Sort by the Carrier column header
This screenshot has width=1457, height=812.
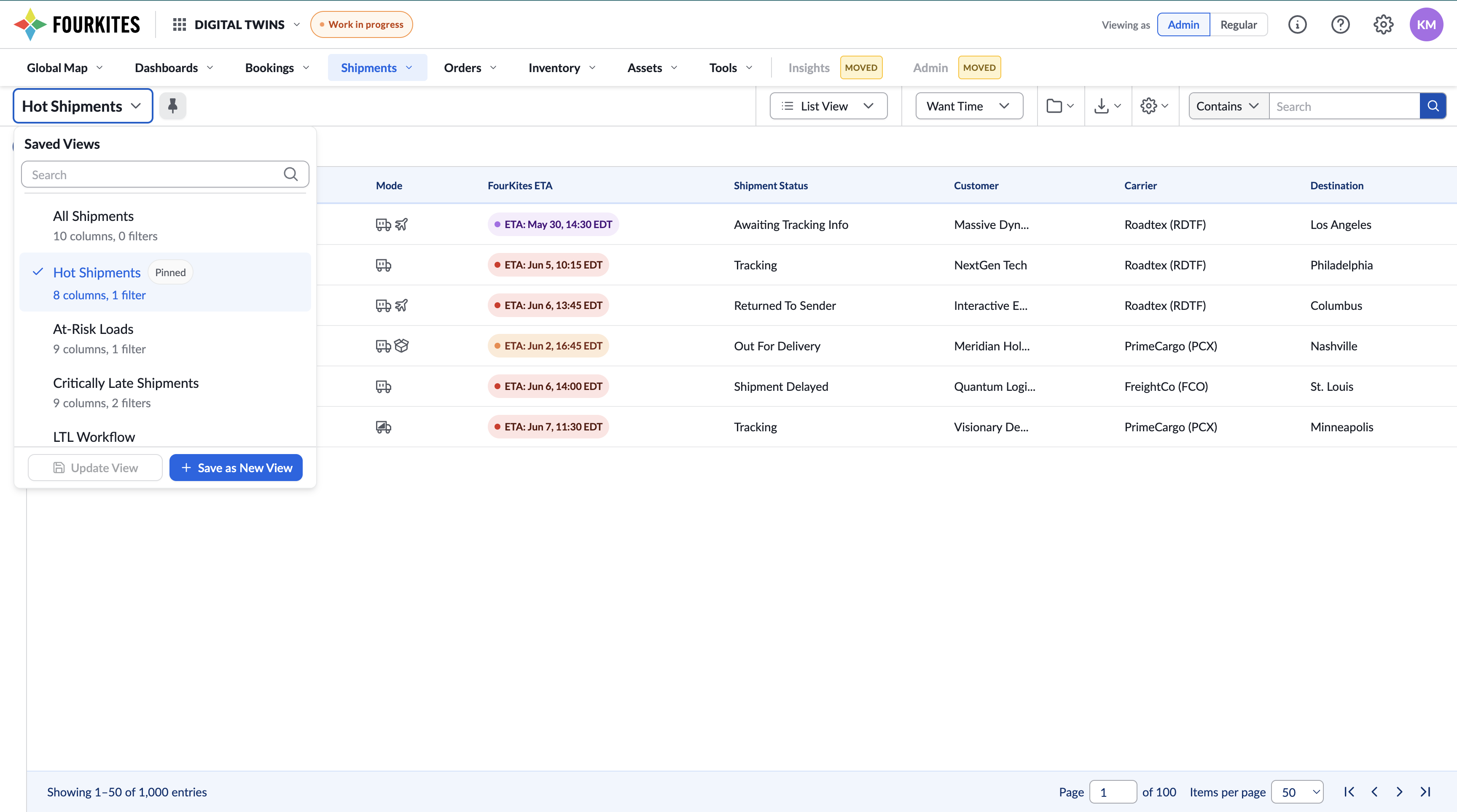pos(1140,186)
